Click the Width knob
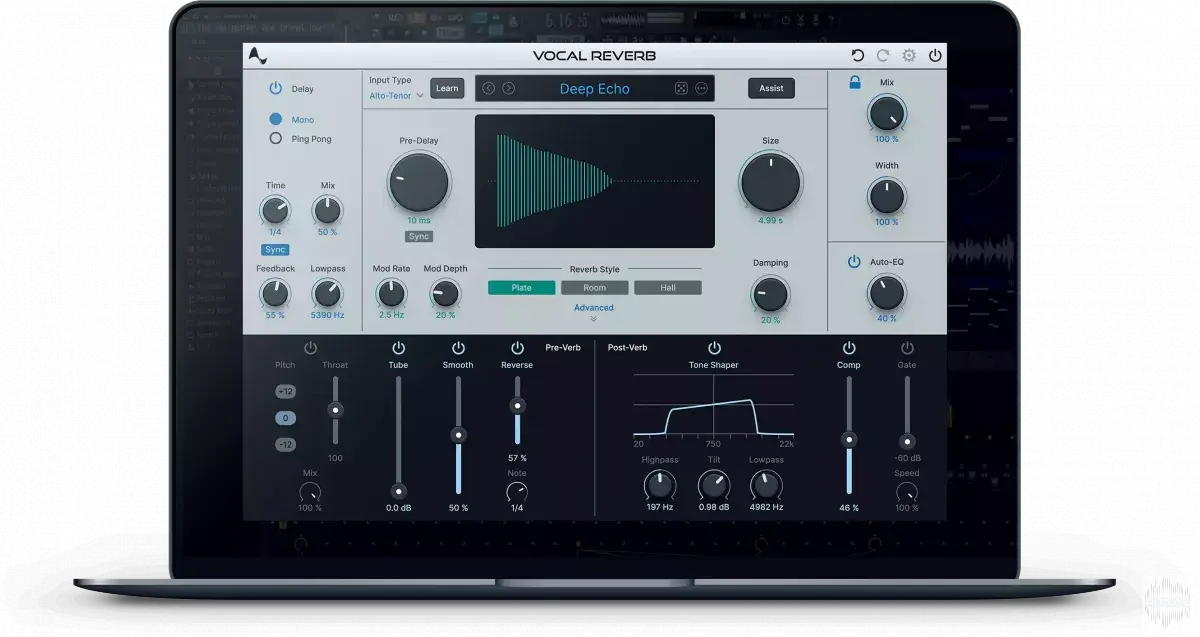This screenshot has width=1200, height=637. (x=887, y=197)
